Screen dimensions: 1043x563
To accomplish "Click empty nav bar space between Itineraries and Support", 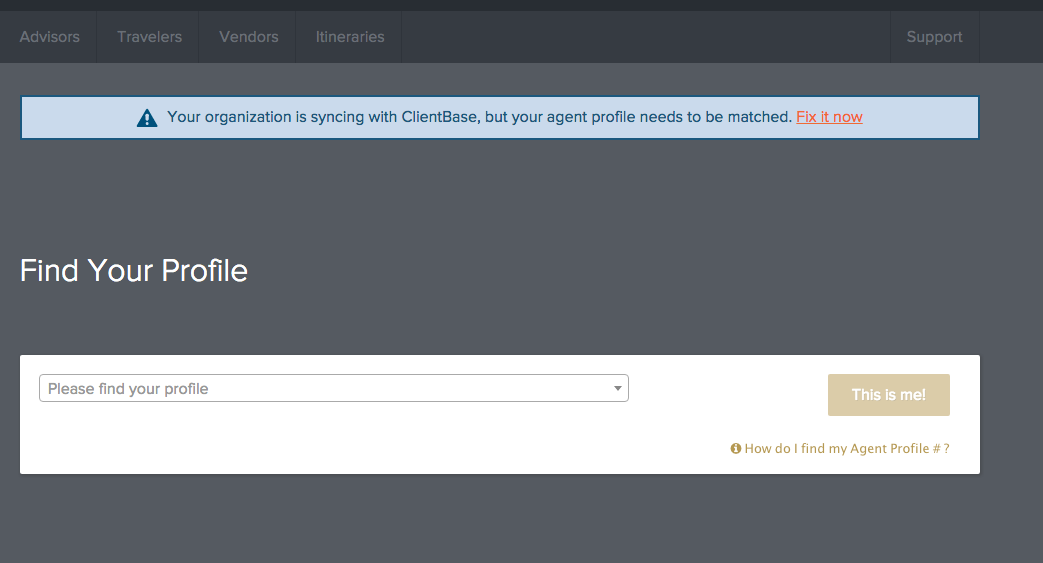I will point(645,37).
